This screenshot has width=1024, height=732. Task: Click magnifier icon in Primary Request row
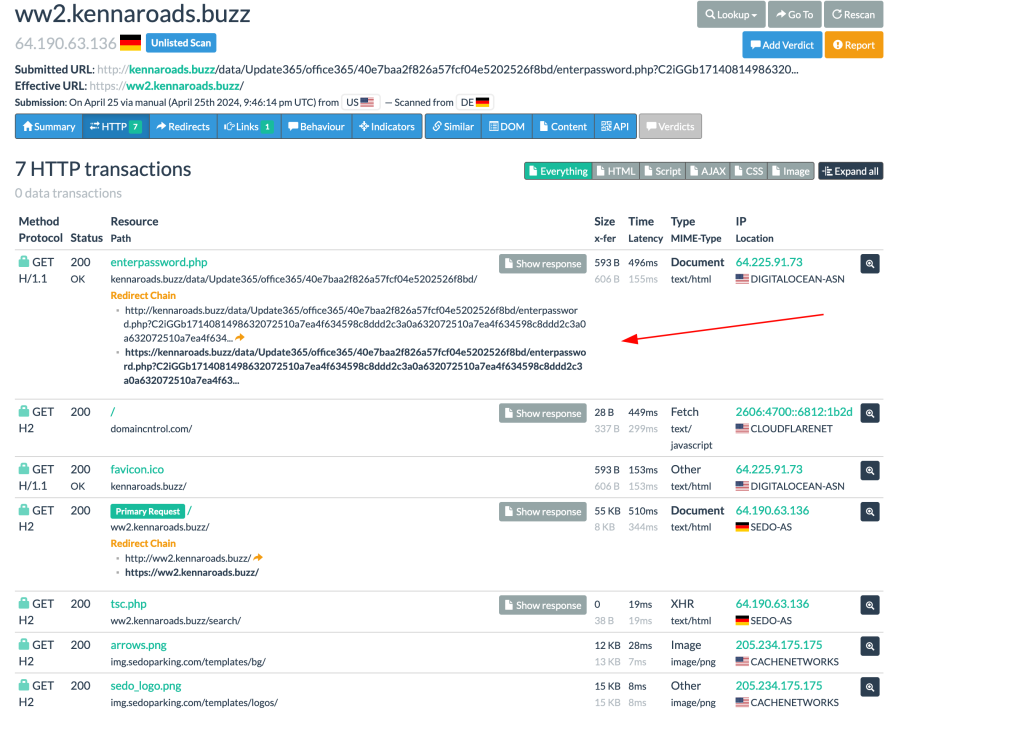(x=870, y=512)
